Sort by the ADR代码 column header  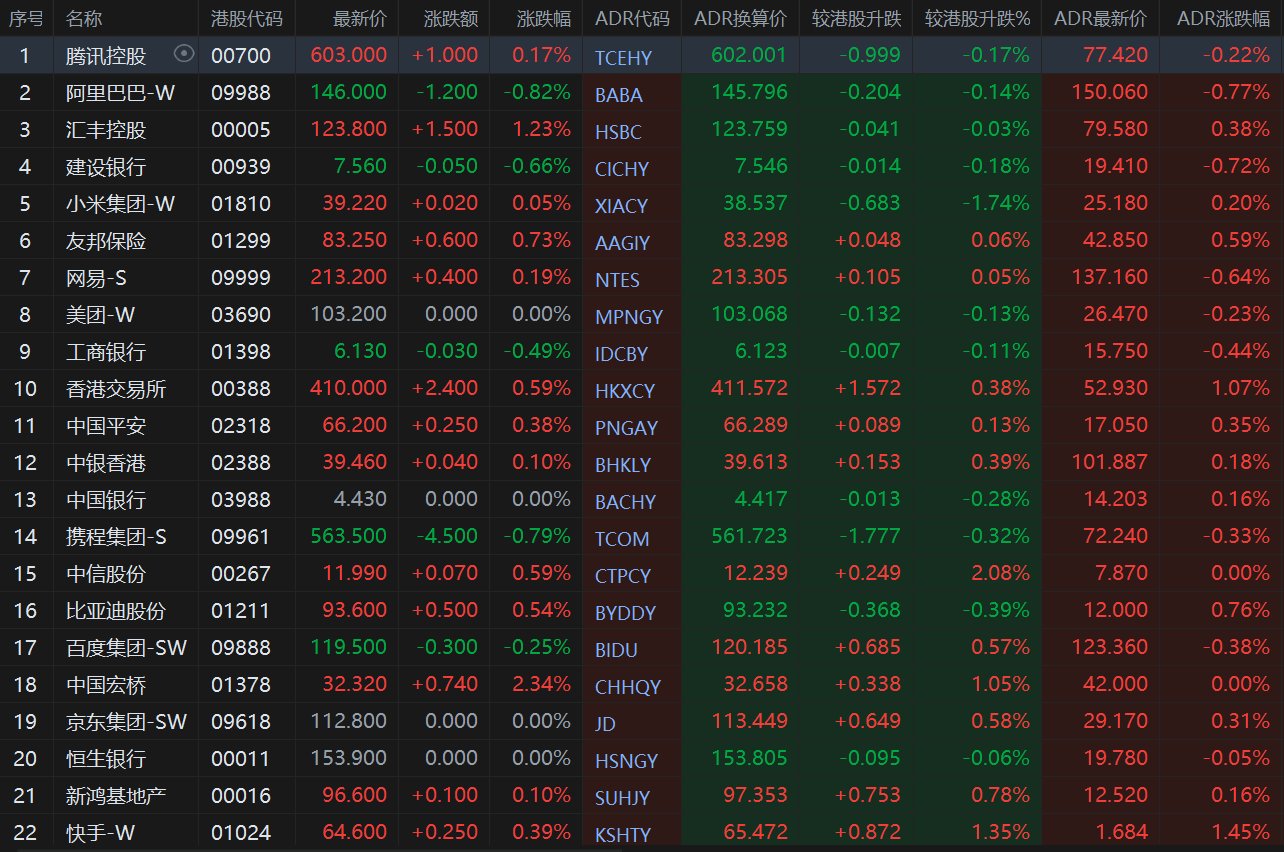(632, 18)
